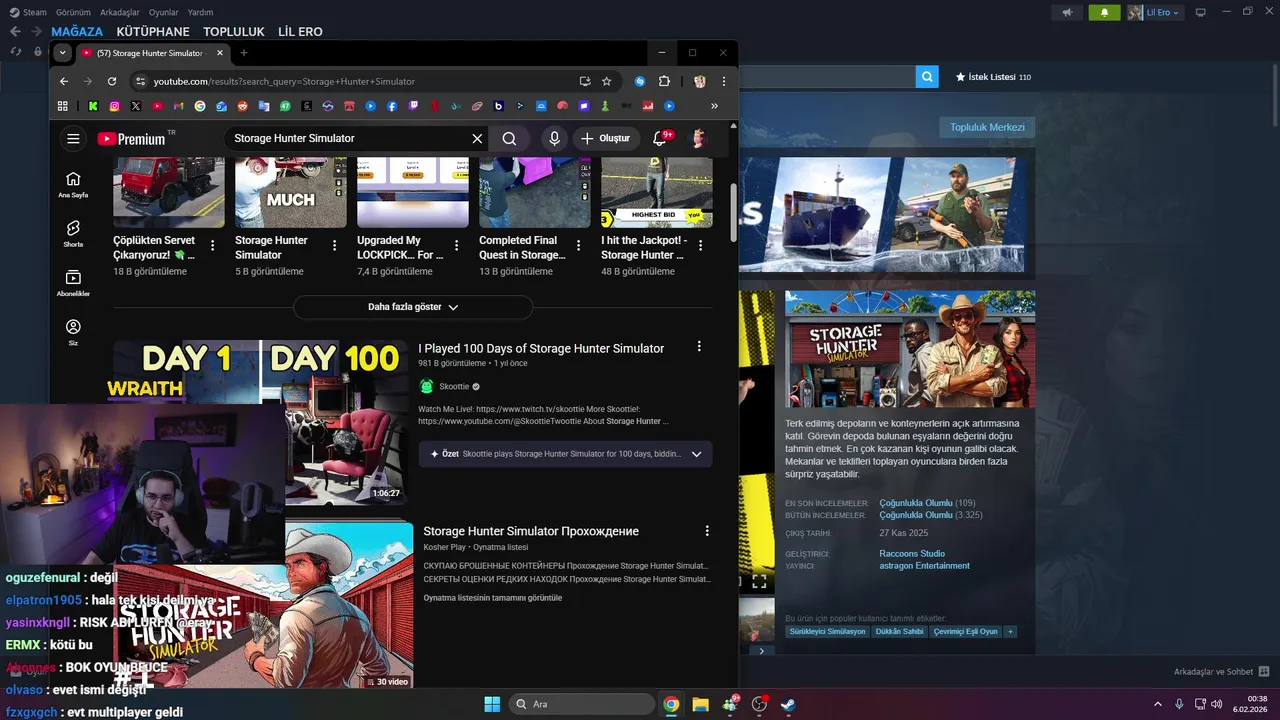Open Steam Oyunlar menu
The image size is (1280, 720).
coord(164,13)
